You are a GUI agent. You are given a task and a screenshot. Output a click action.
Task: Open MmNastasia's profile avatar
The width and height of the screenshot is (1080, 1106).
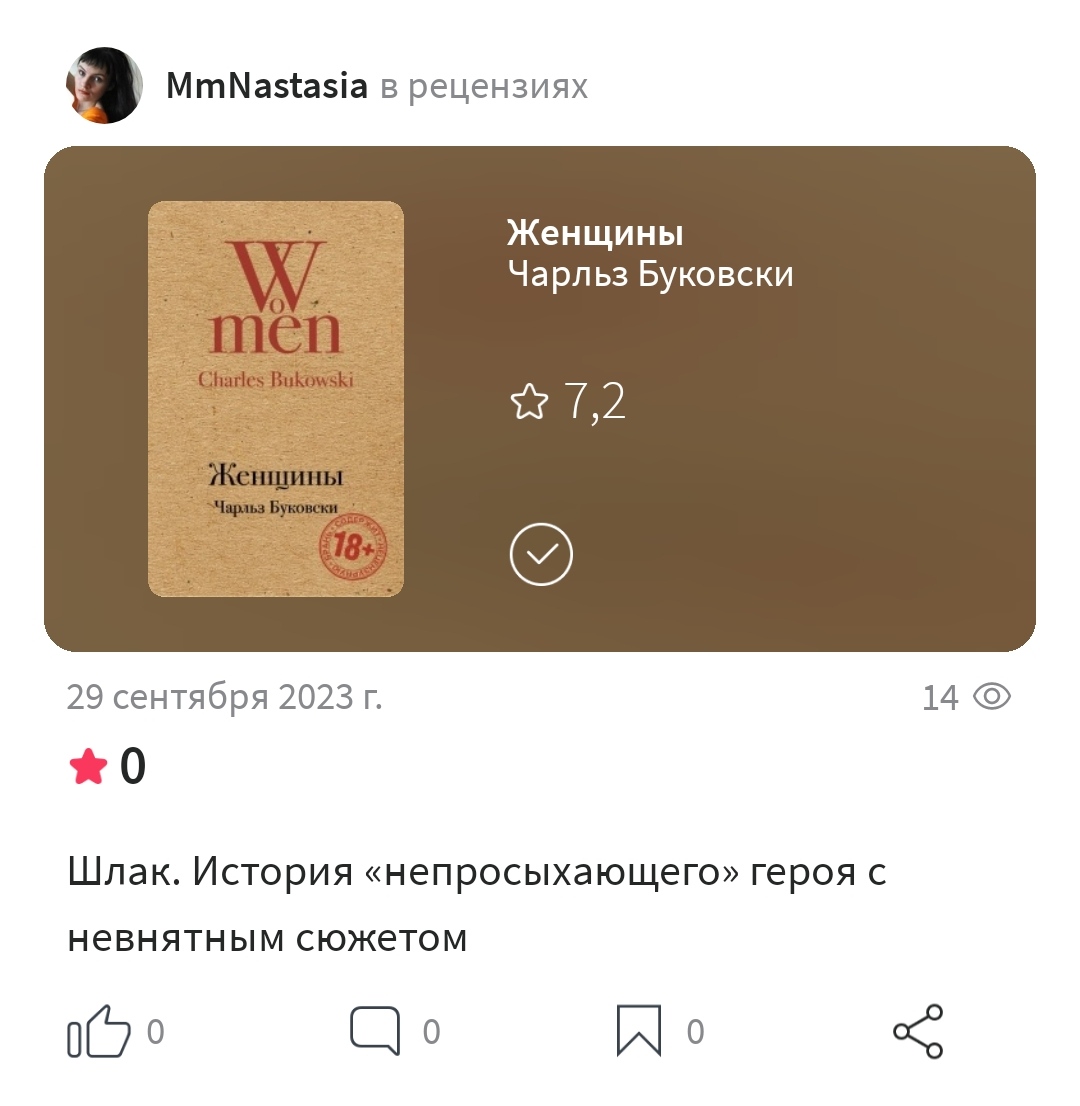(x=104, y=85)
